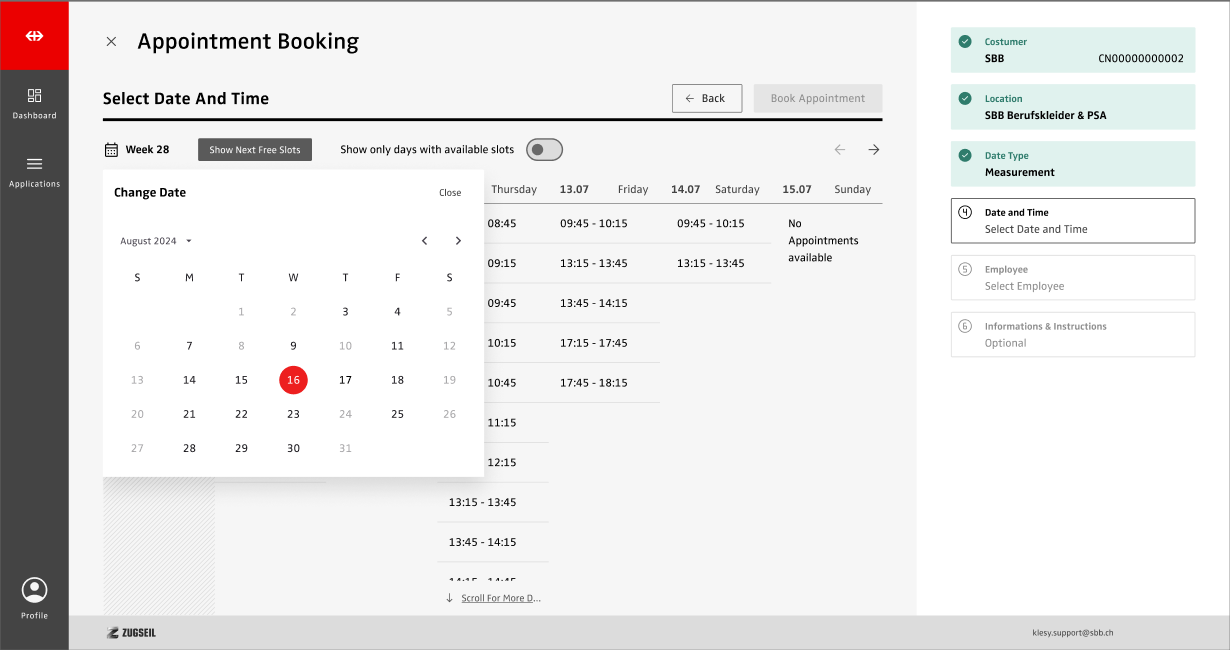Click the SBB logo in the sidebar
The height and width of the screenshot is (650, 1230).
click(34, 36)
